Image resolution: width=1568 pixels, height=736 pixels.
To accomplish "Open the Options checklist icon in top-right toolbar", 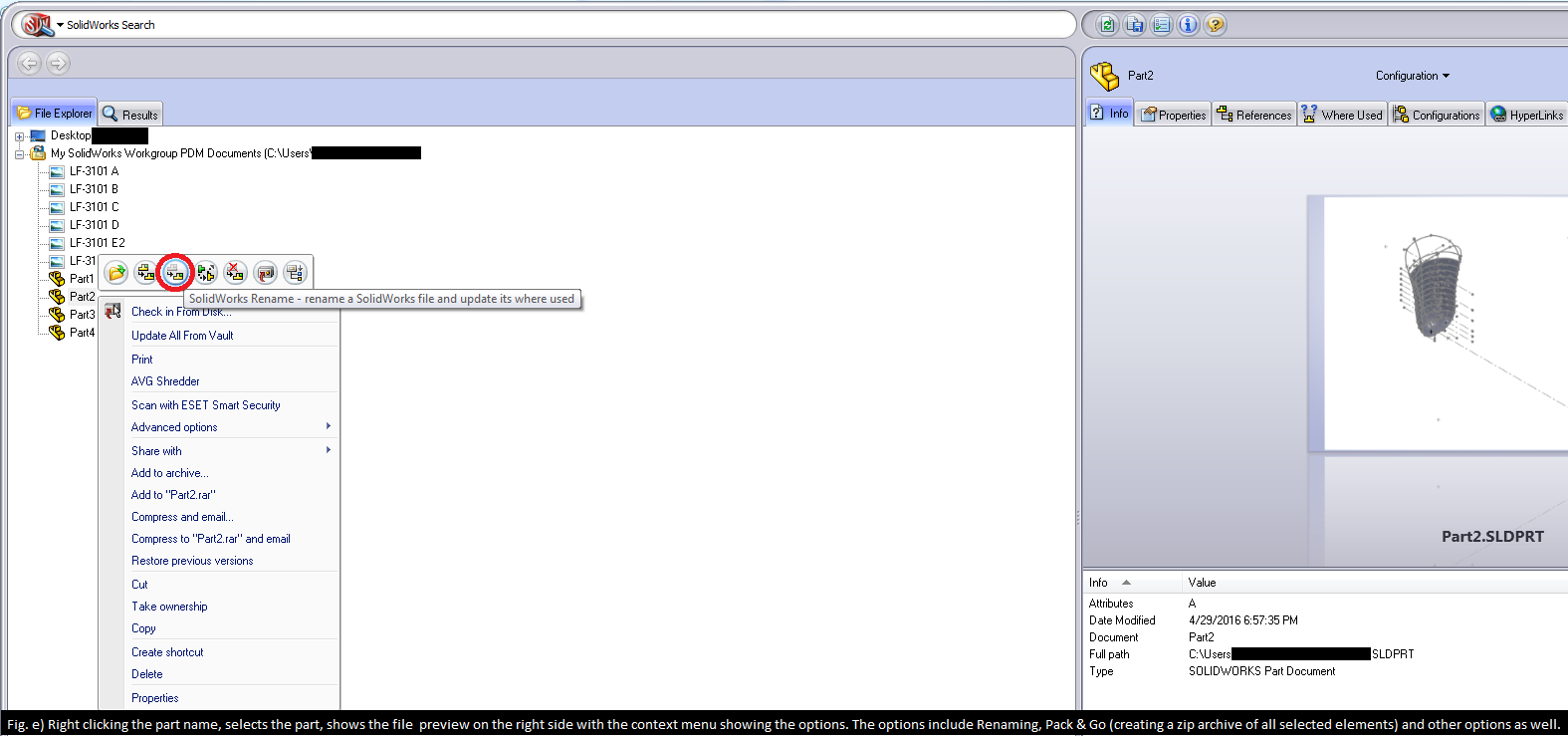I will click(1161, 25).
